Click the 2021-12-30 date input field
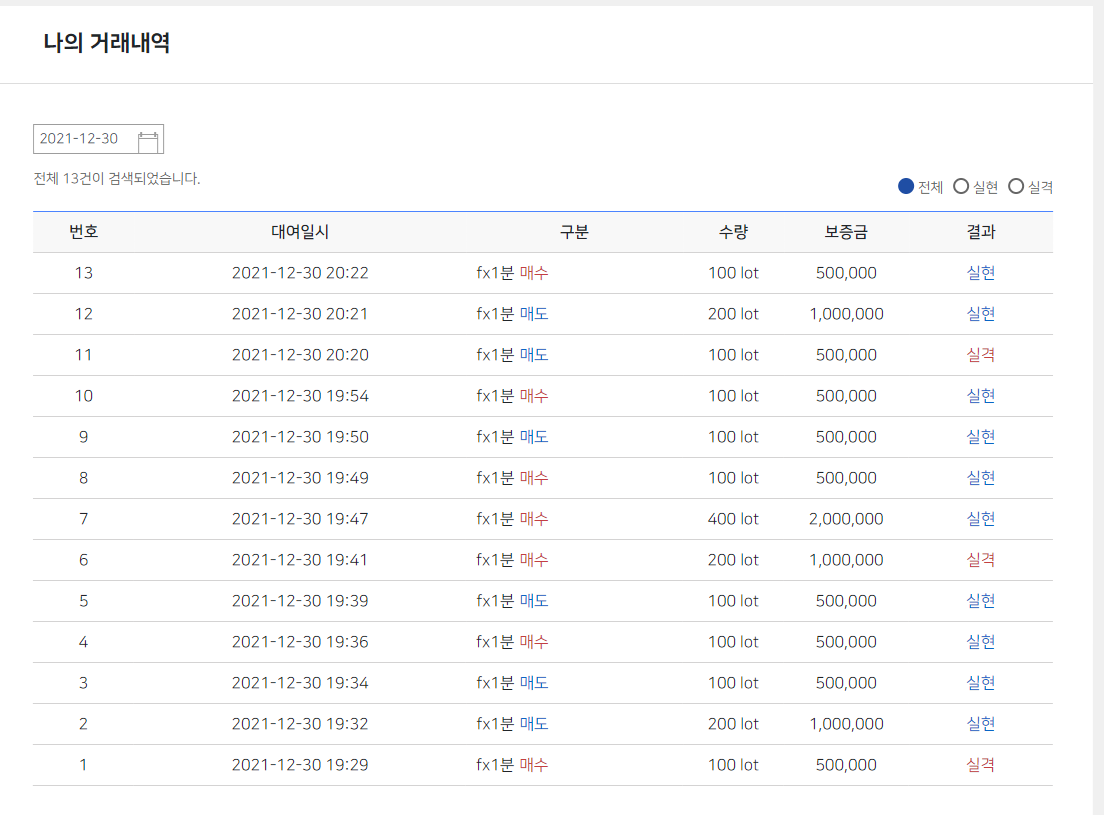Image resolution: width=1104 pixels, height=815 pixels. (99, 139)
